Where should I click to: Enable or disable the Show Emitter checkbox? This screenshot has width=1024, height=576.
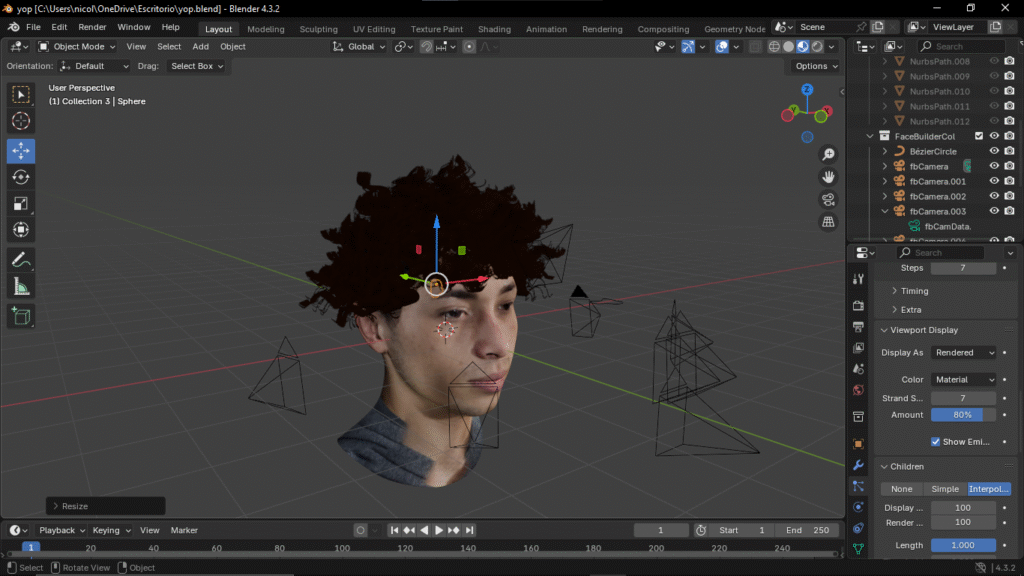935,441
